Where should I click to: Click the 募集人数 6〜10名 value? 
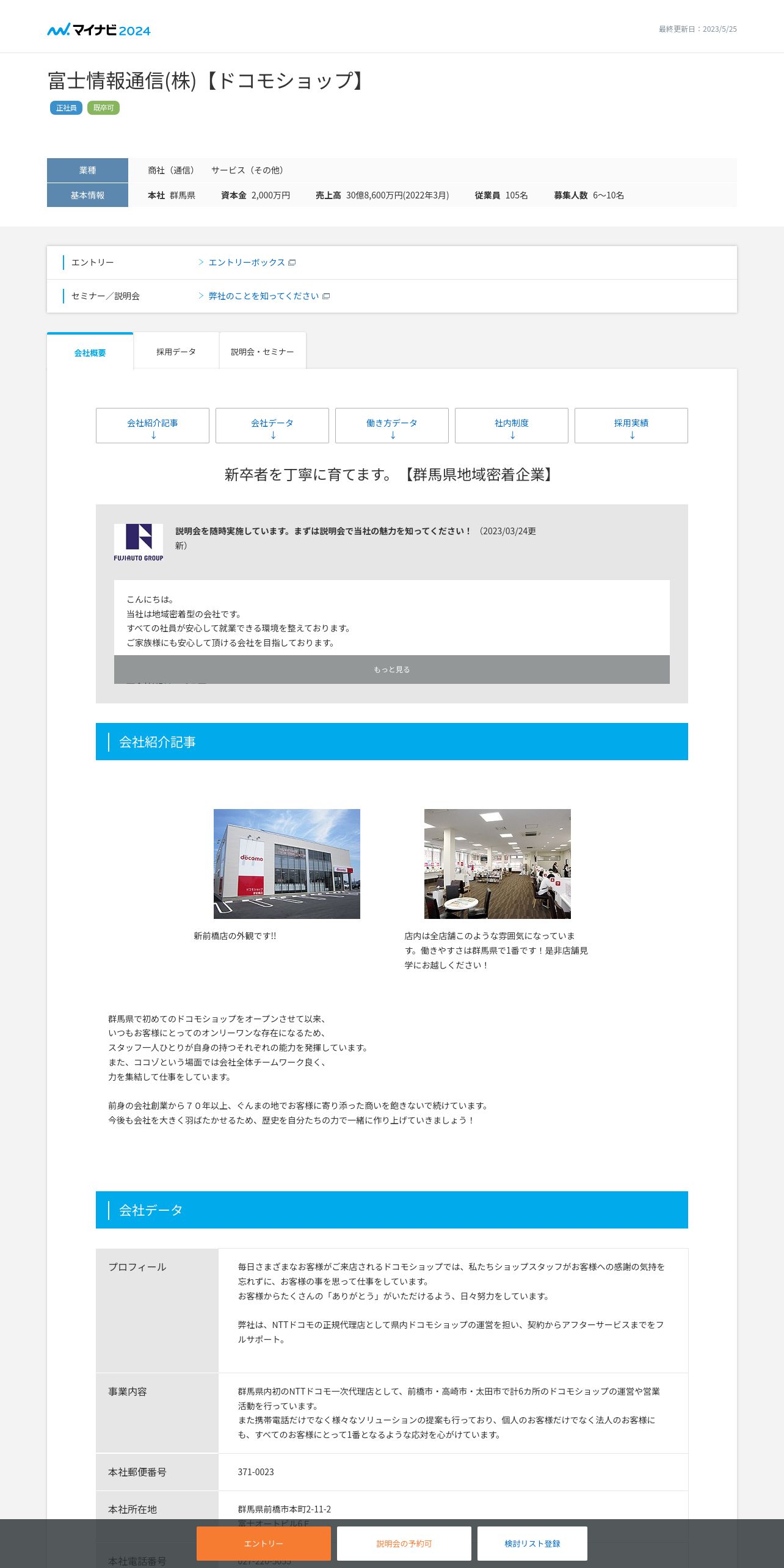click(589, 195)
